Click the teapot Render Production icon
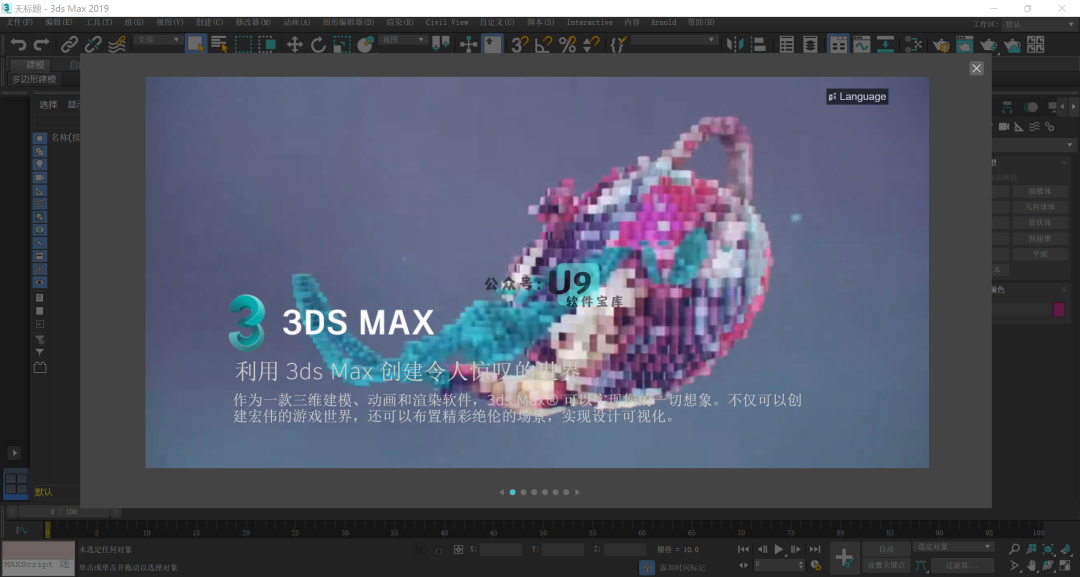This screenshot has width=1080, height=577. pyautogui.click(x=989, y=44)
